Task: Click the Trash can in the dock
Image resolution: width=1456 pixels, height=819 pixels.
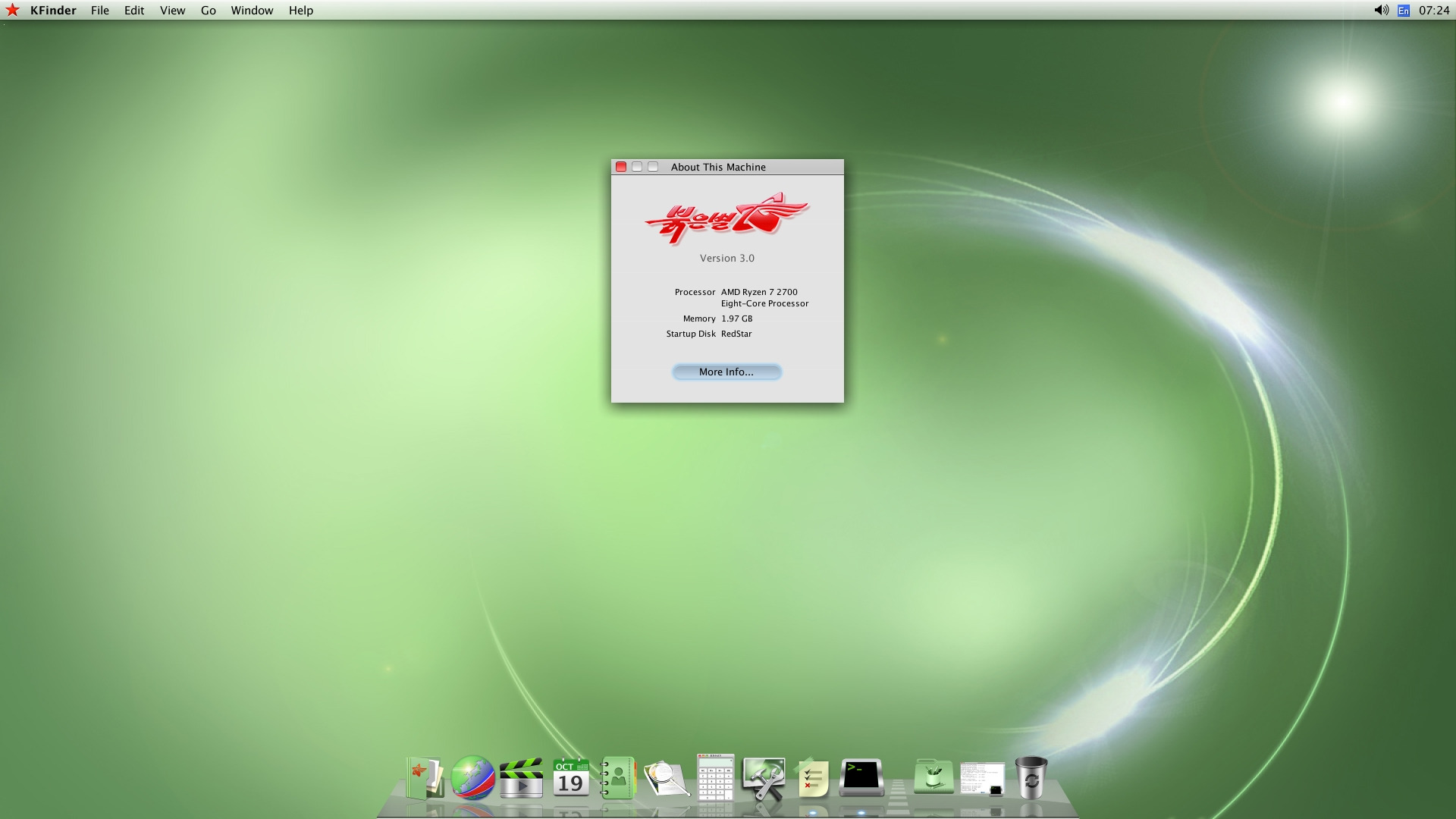Action: coord(1031,778)
